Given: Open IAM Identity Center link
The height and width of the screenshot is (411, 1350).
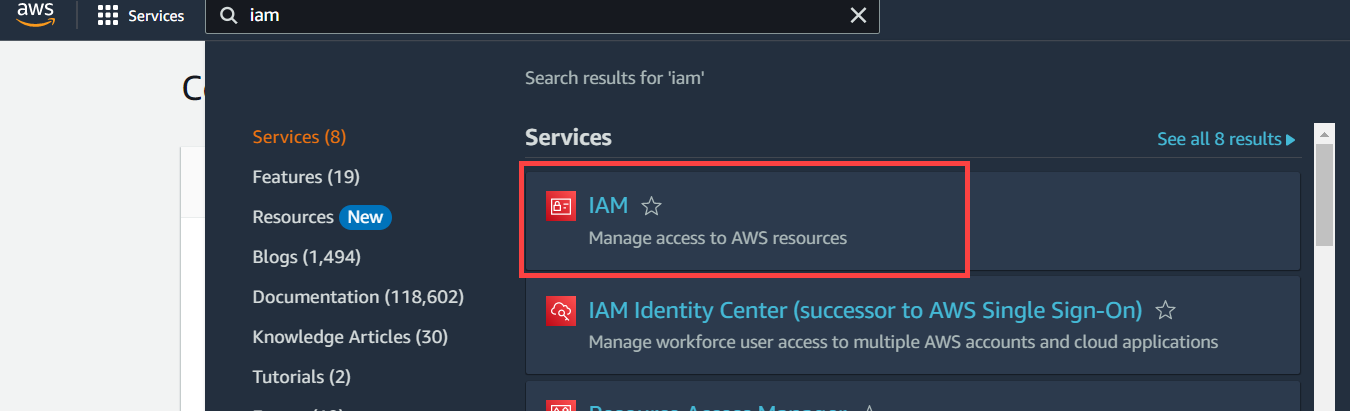Looking at the screenshot, I should (865, 311).
